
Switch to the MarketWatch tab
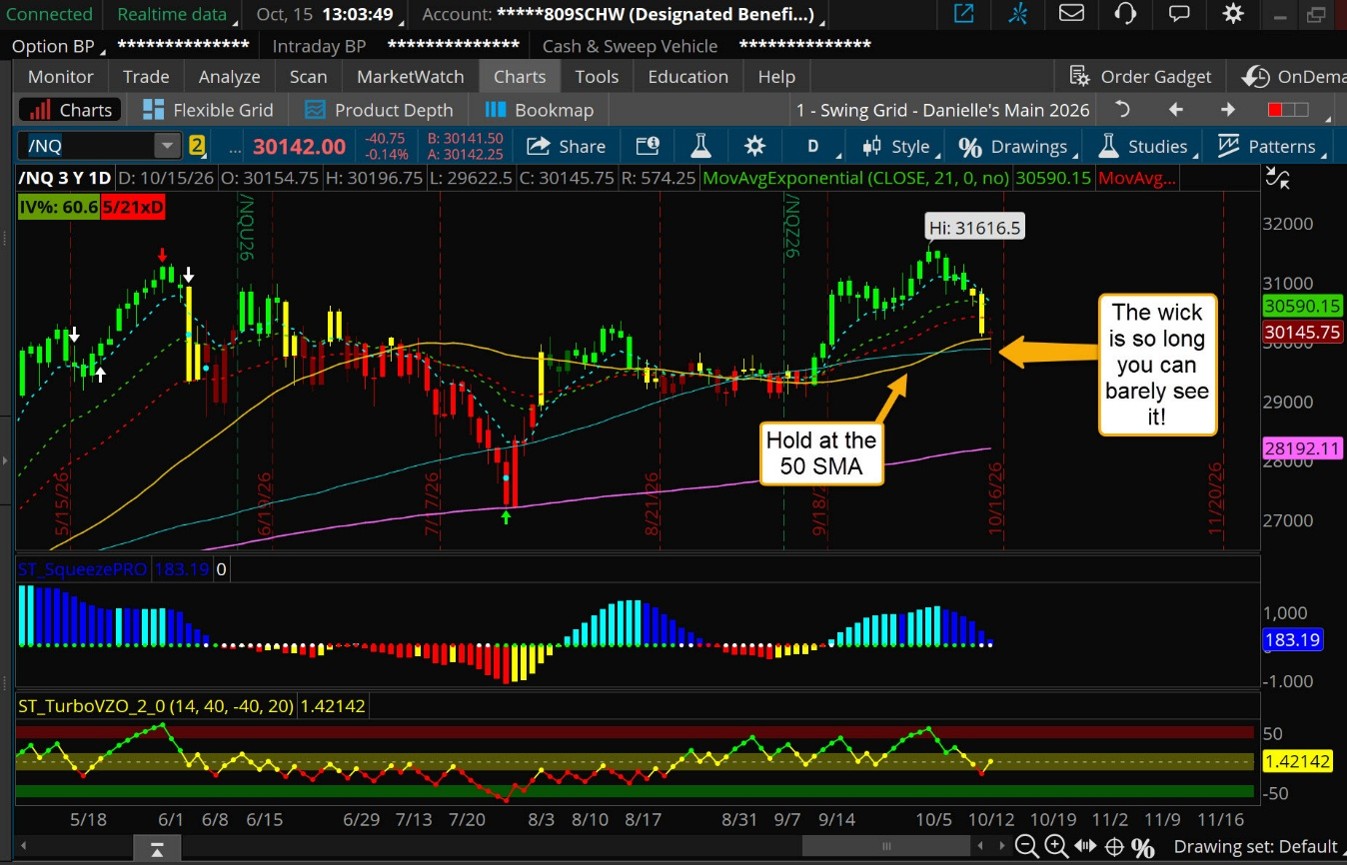click(410, 77)
